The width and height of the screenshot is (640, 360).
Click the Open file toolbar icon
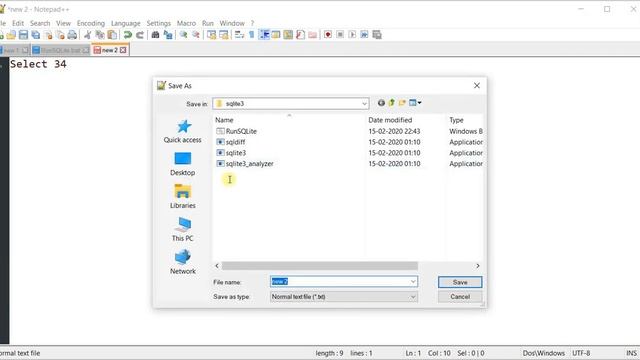tap(11, 35)
